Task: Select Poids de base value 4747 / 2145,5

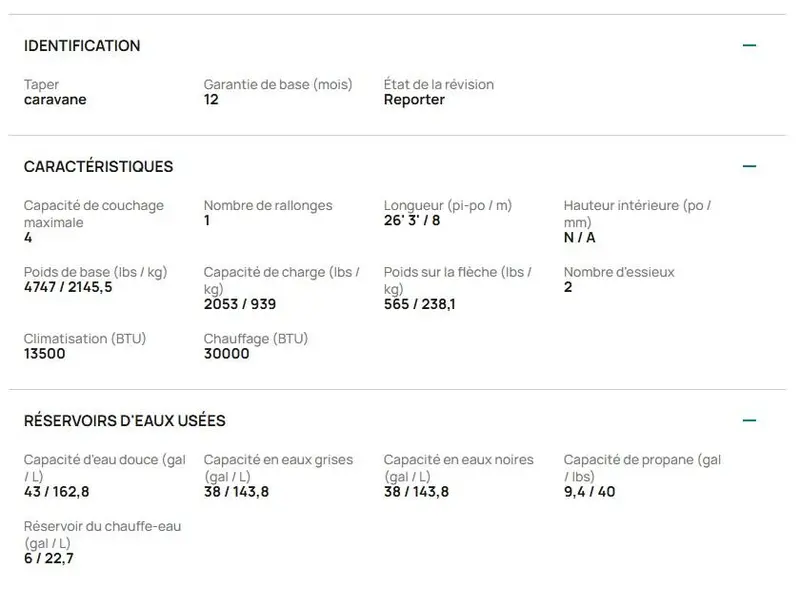Action: pos(68,287)
